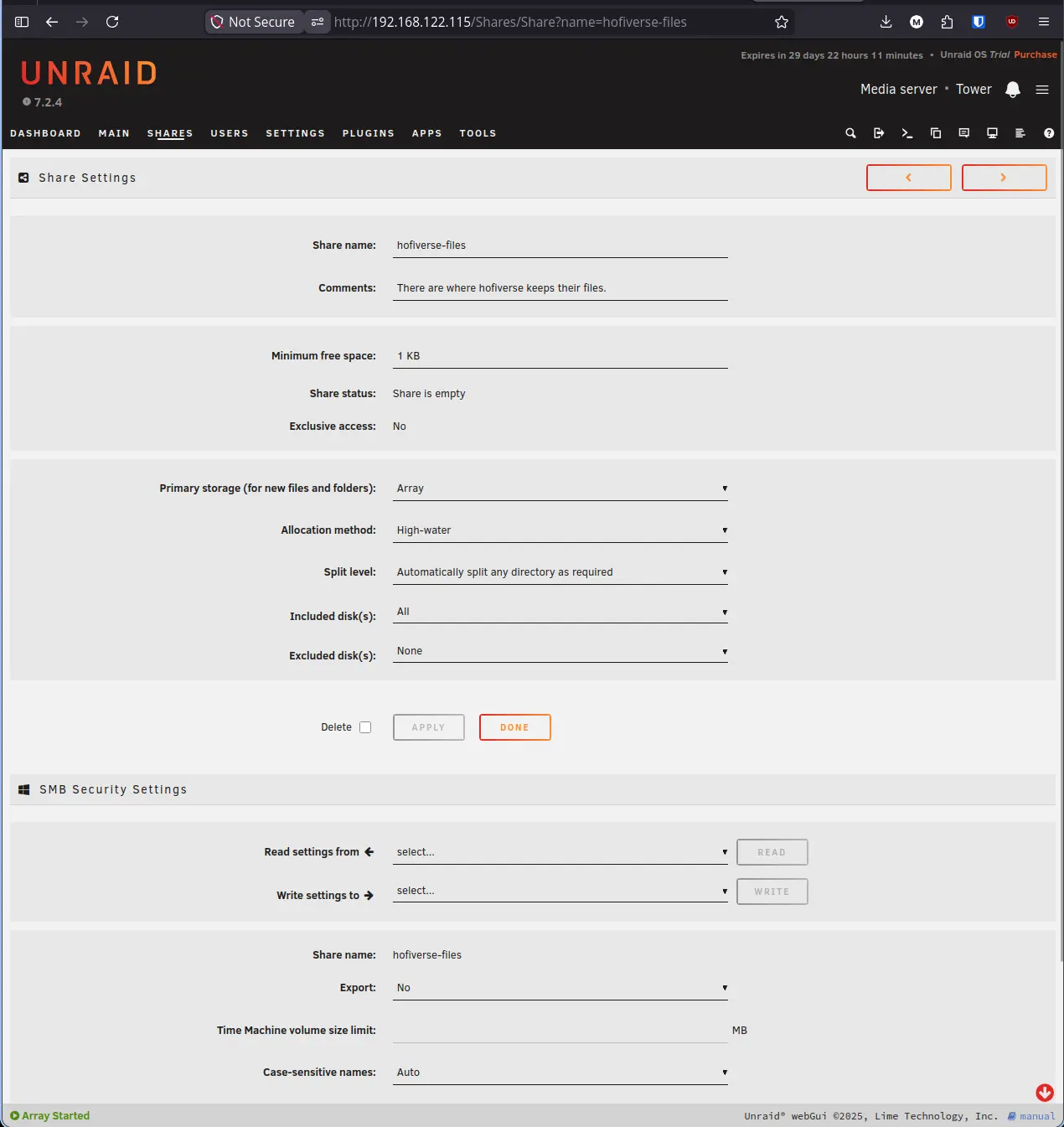Open the Plugins menu
This screenshot has width=1064, height=1127.
pos(368,133)
